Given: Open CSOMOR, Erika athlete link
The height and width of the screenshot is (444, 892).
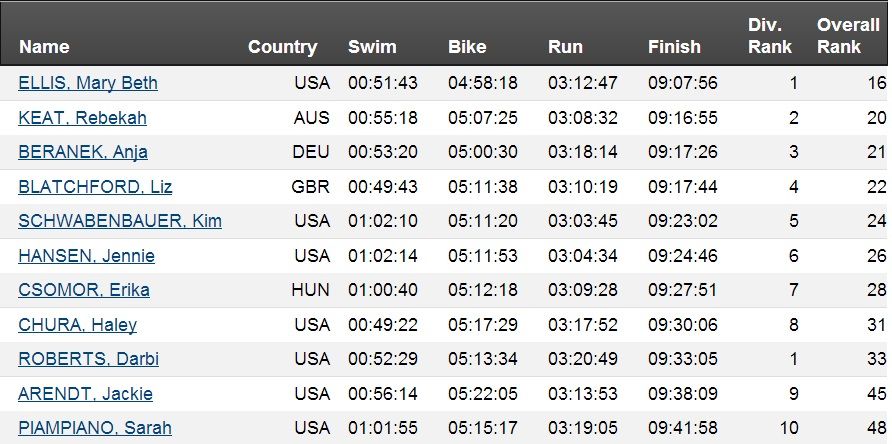Looking at the screenshot, I should click(x=84, y=290).
